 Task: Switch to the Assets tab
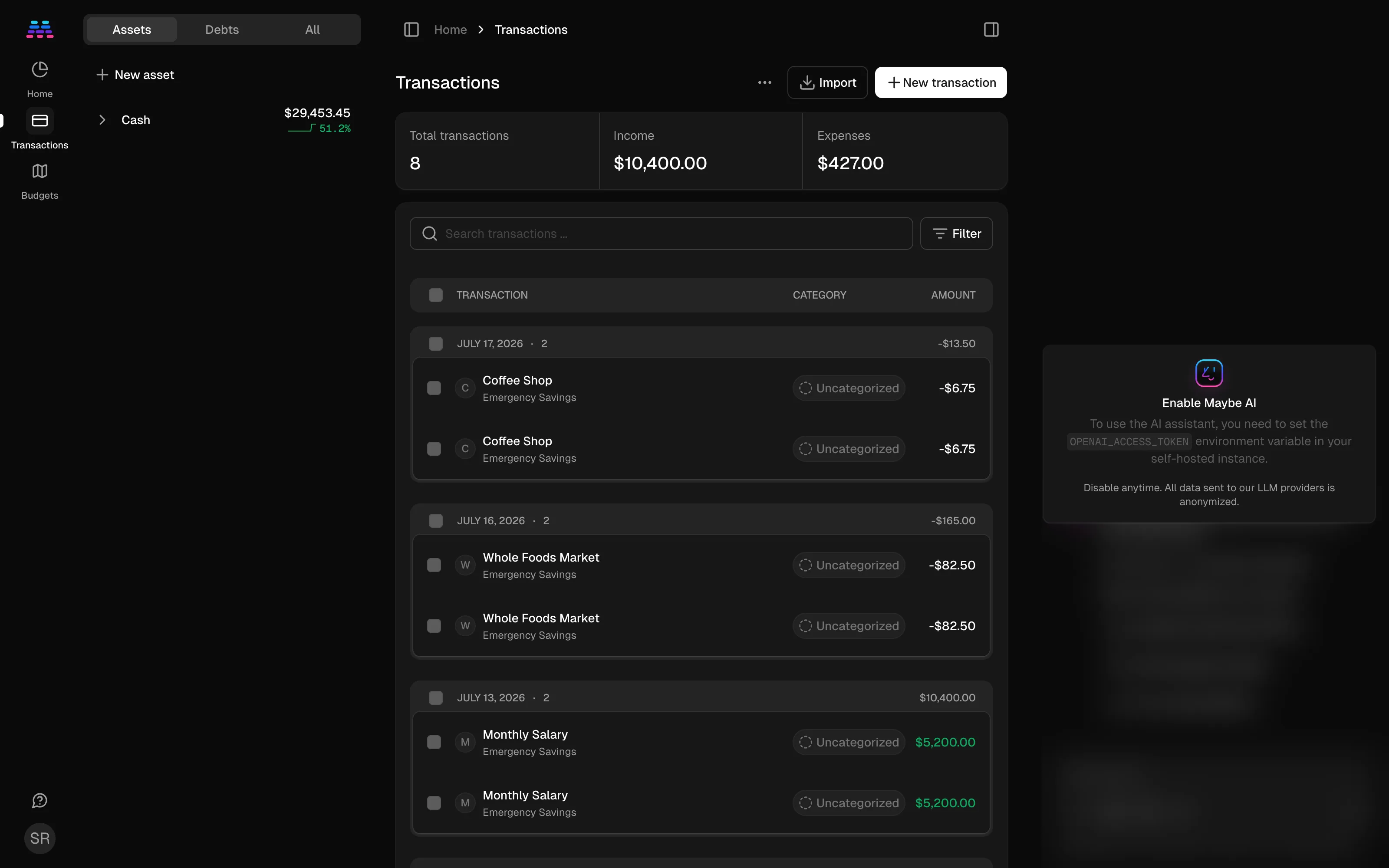[x=132, y=29]
